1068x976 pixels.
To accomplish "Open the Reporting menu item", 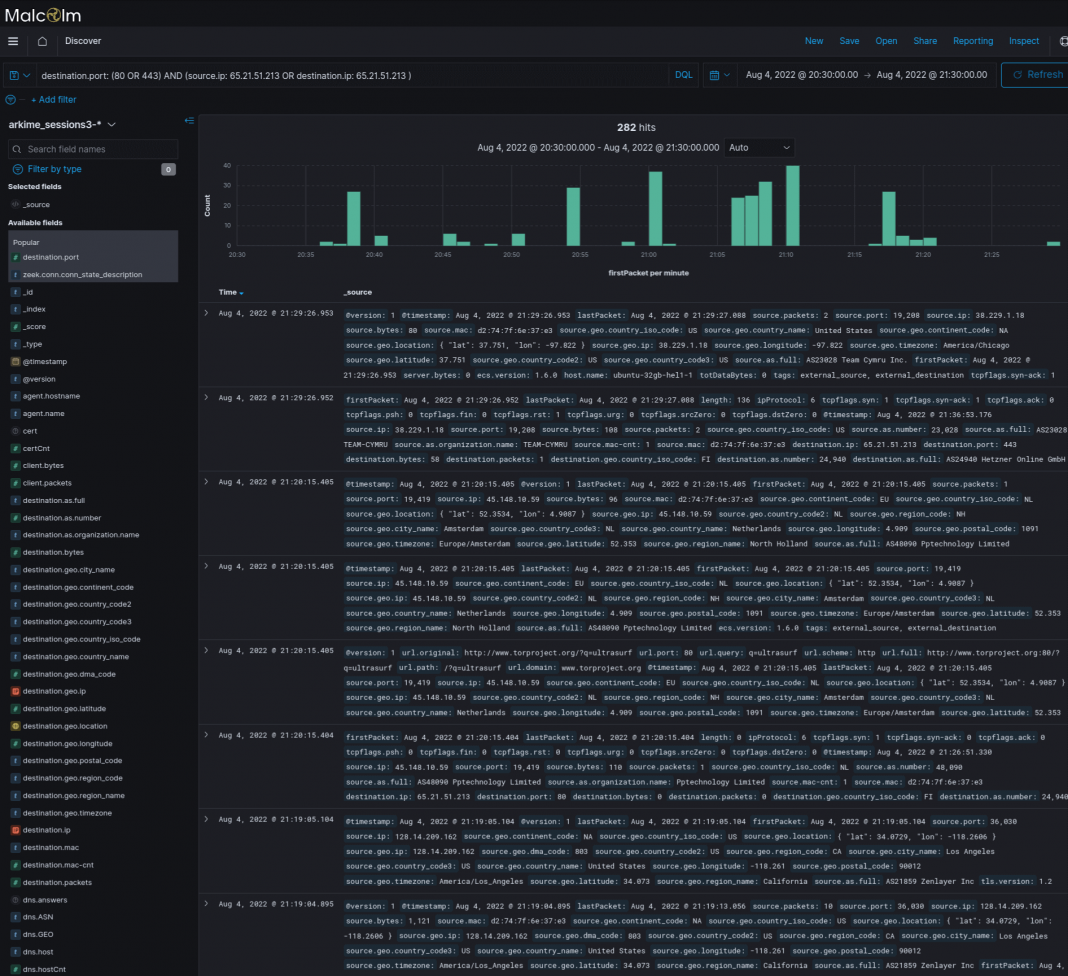I will click(972, 41).
